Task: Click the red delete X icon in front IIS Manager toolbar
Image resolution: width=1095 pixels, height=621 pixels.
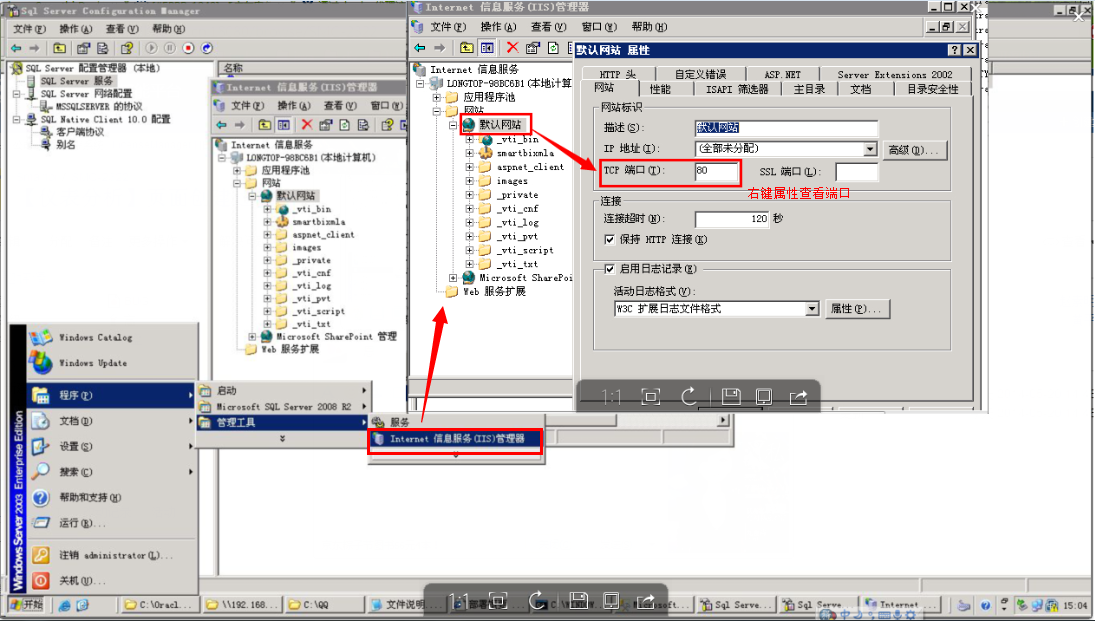Action: 513,48
